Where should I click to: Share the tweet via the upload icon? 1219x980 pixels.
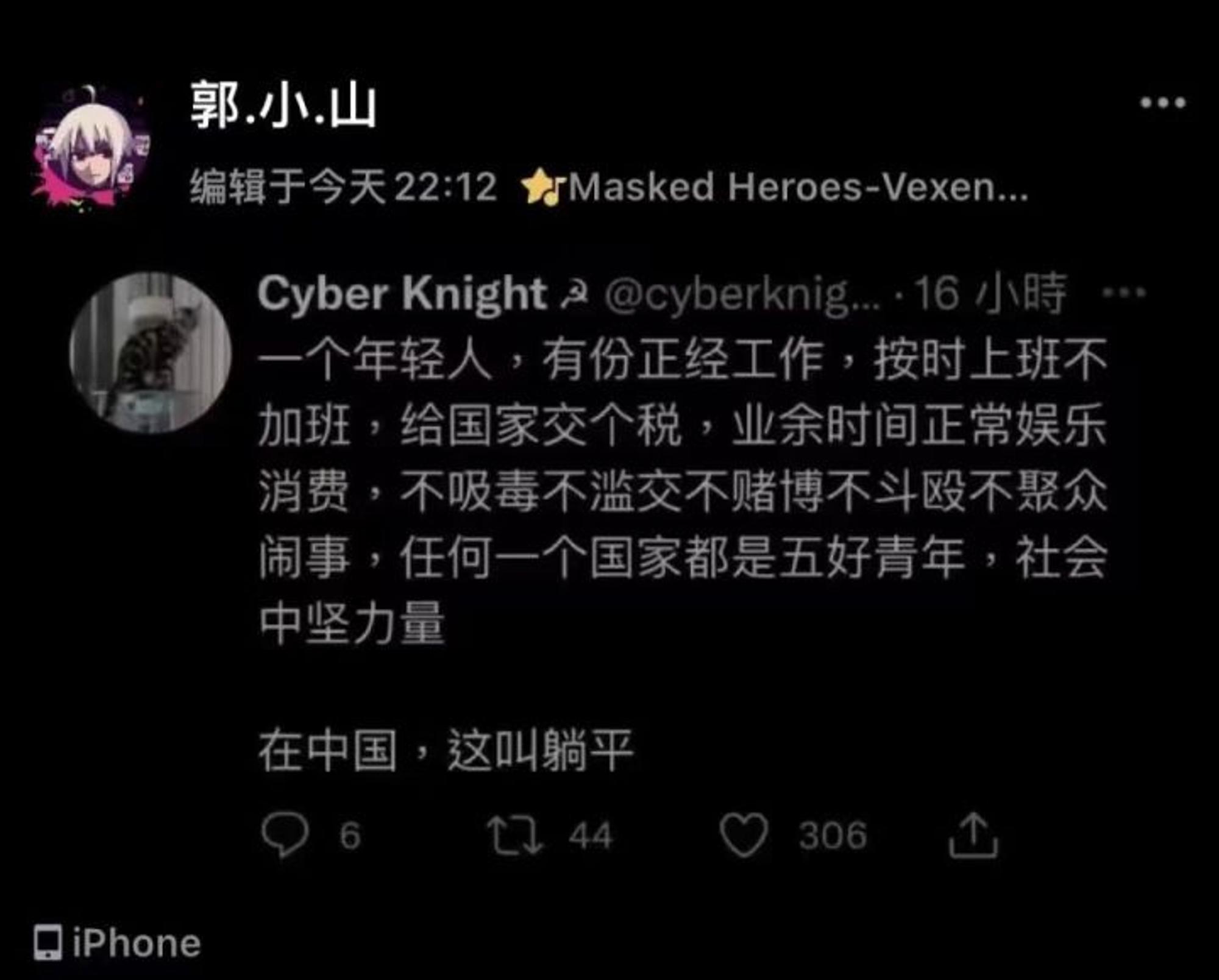click(973, 835)
